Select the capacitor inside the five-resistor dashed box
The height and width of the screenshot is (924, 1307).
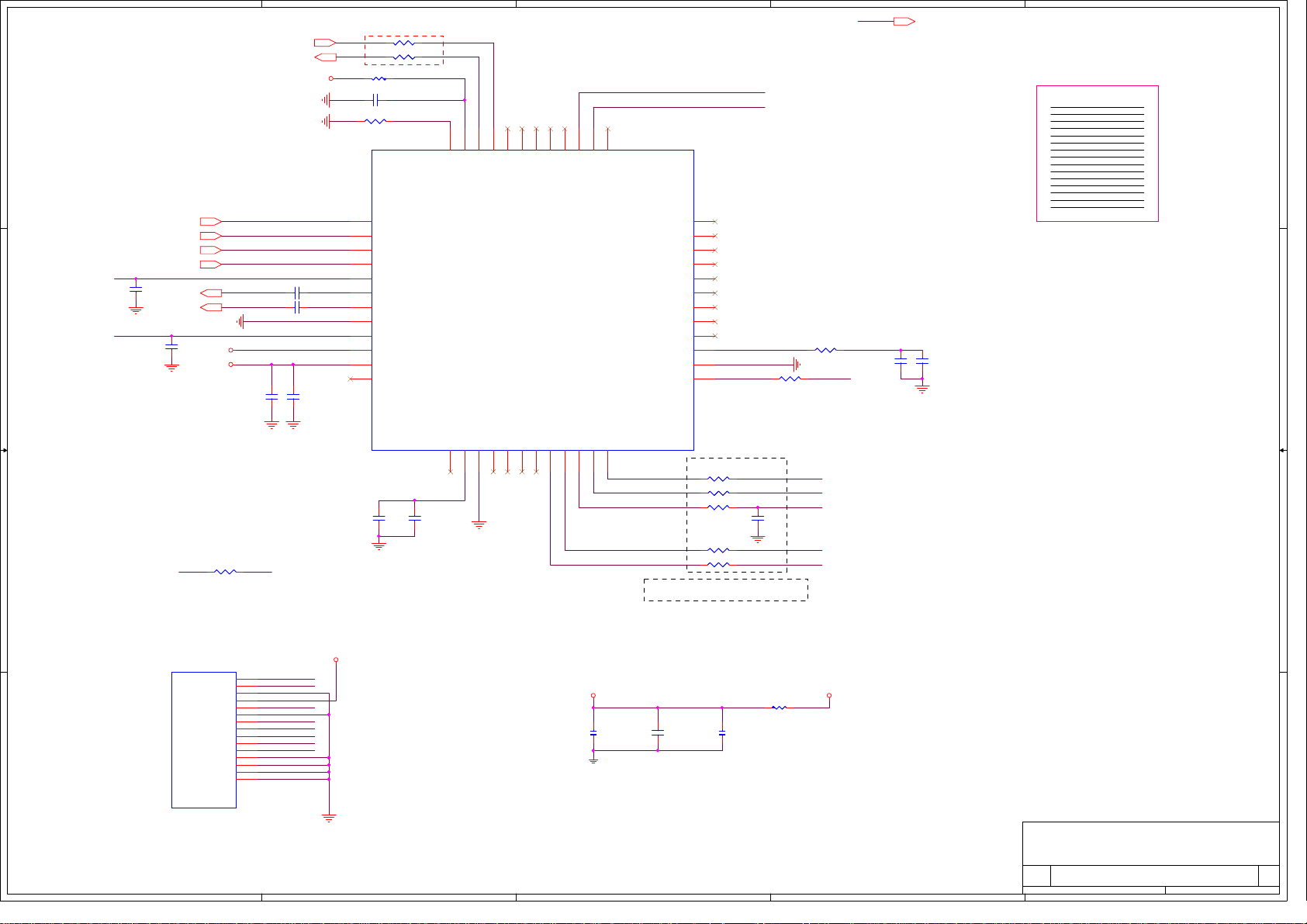[x=758, y=517]
